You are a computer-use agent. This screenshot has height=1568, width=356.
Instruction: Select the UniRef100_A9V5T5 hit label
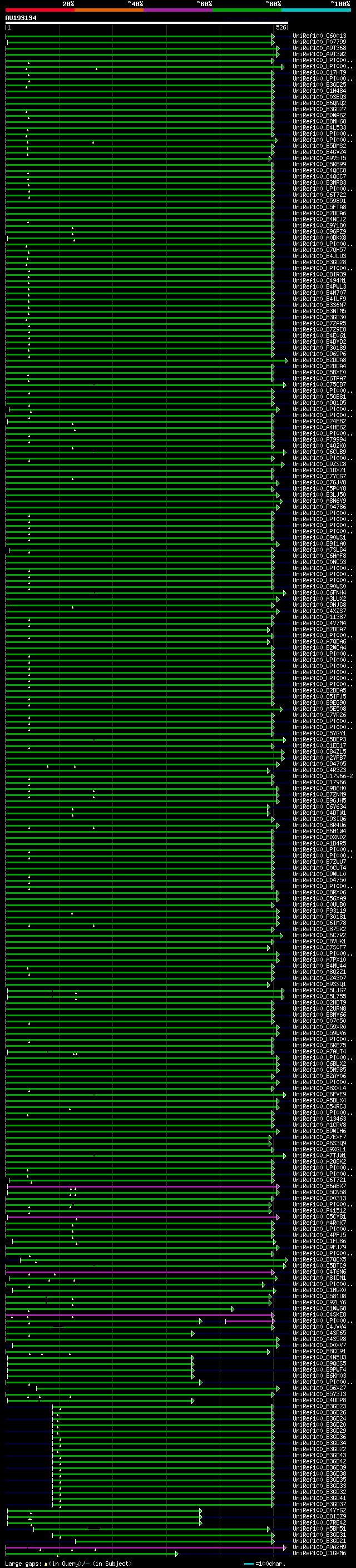click(x=319, y=159)
